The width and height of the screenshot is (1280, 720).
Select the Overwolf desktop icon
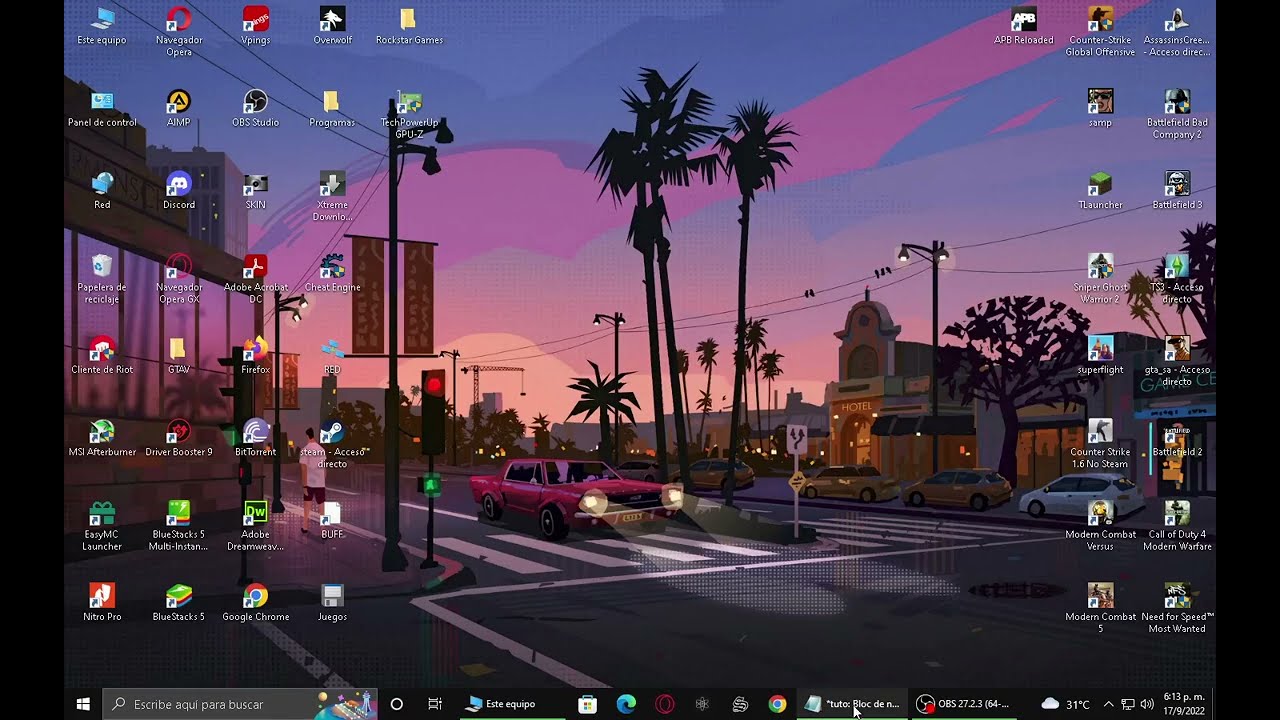(332, 26)
